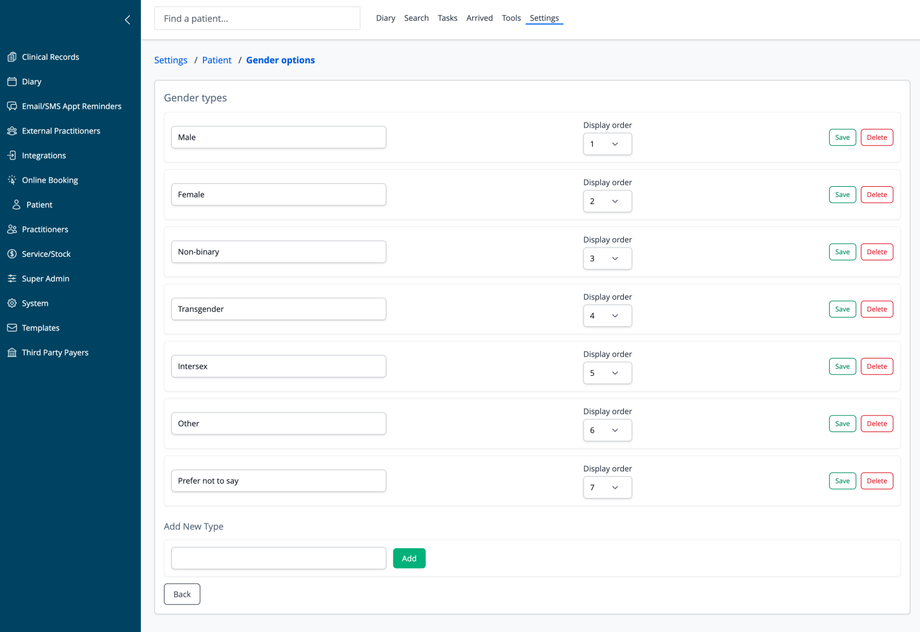Click the Email/SMS Appt Reminders icon
The height and width of the screenshot is (632, 920).
(12, 106)
